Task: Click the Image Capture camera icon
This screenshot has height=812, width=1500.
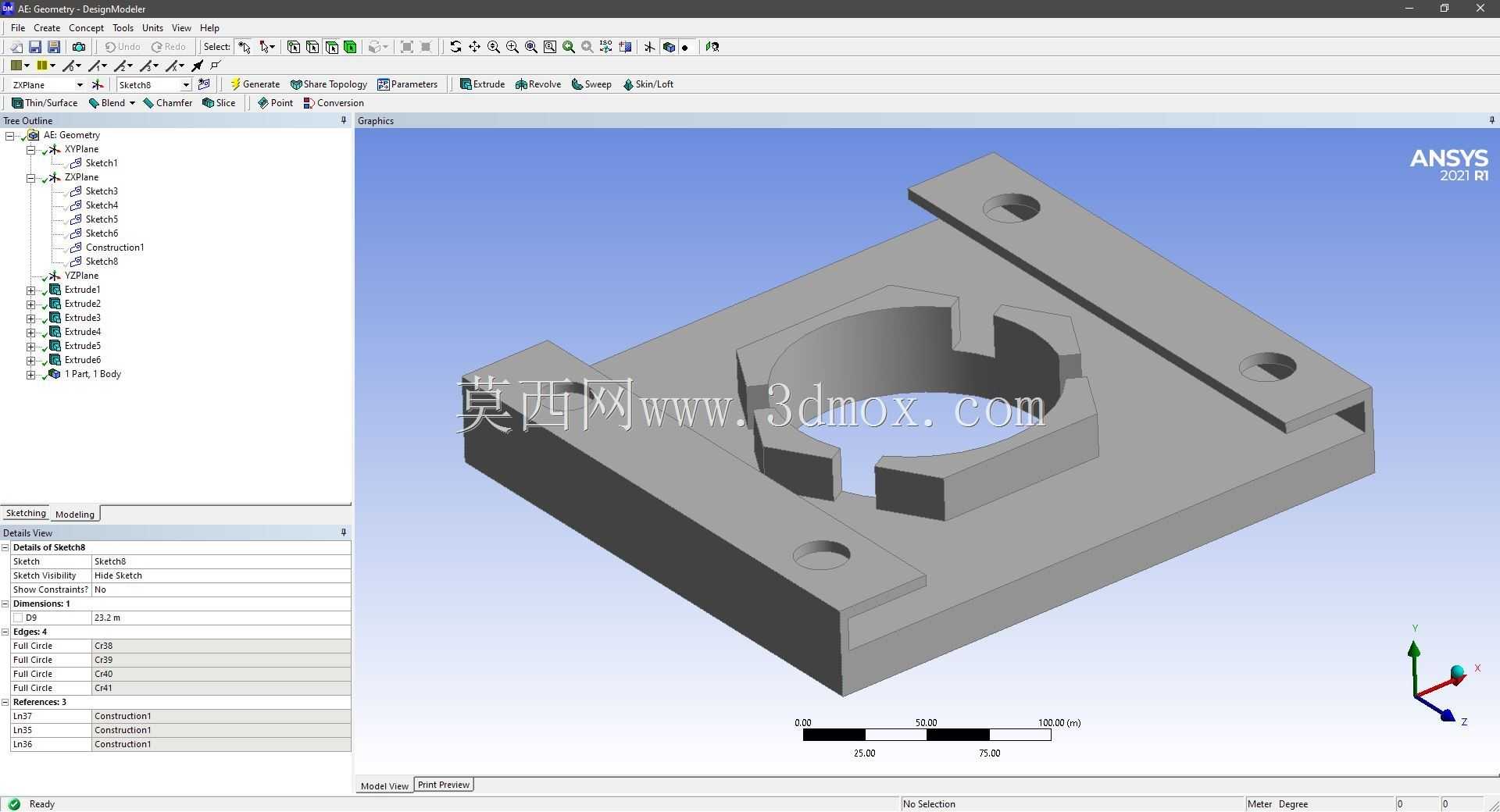Action: coord(79,47)
